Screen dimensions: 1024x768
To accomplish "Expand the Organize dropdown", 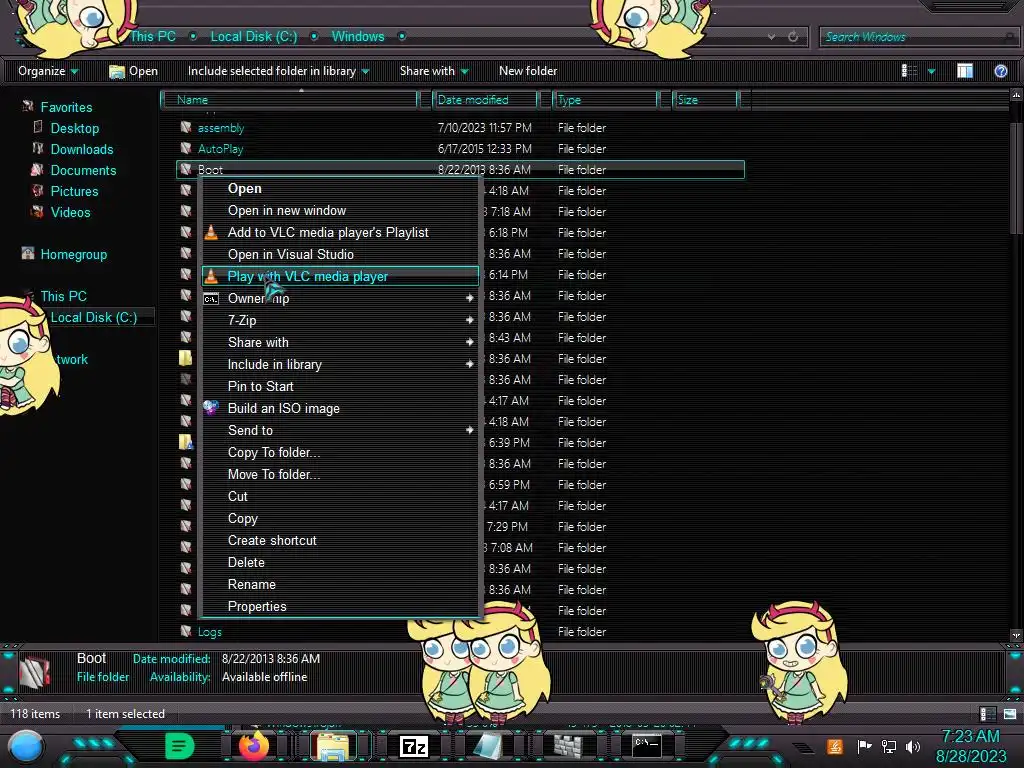I will click(48, 71).
